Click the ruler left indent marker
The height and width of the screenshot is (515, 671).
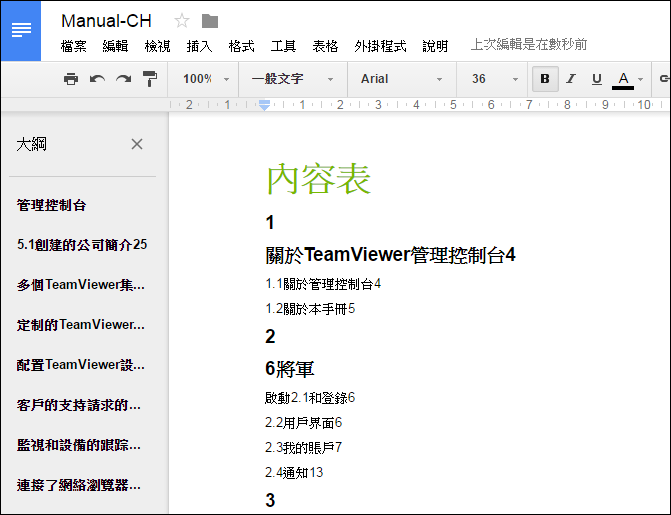[x=264, y=105]
